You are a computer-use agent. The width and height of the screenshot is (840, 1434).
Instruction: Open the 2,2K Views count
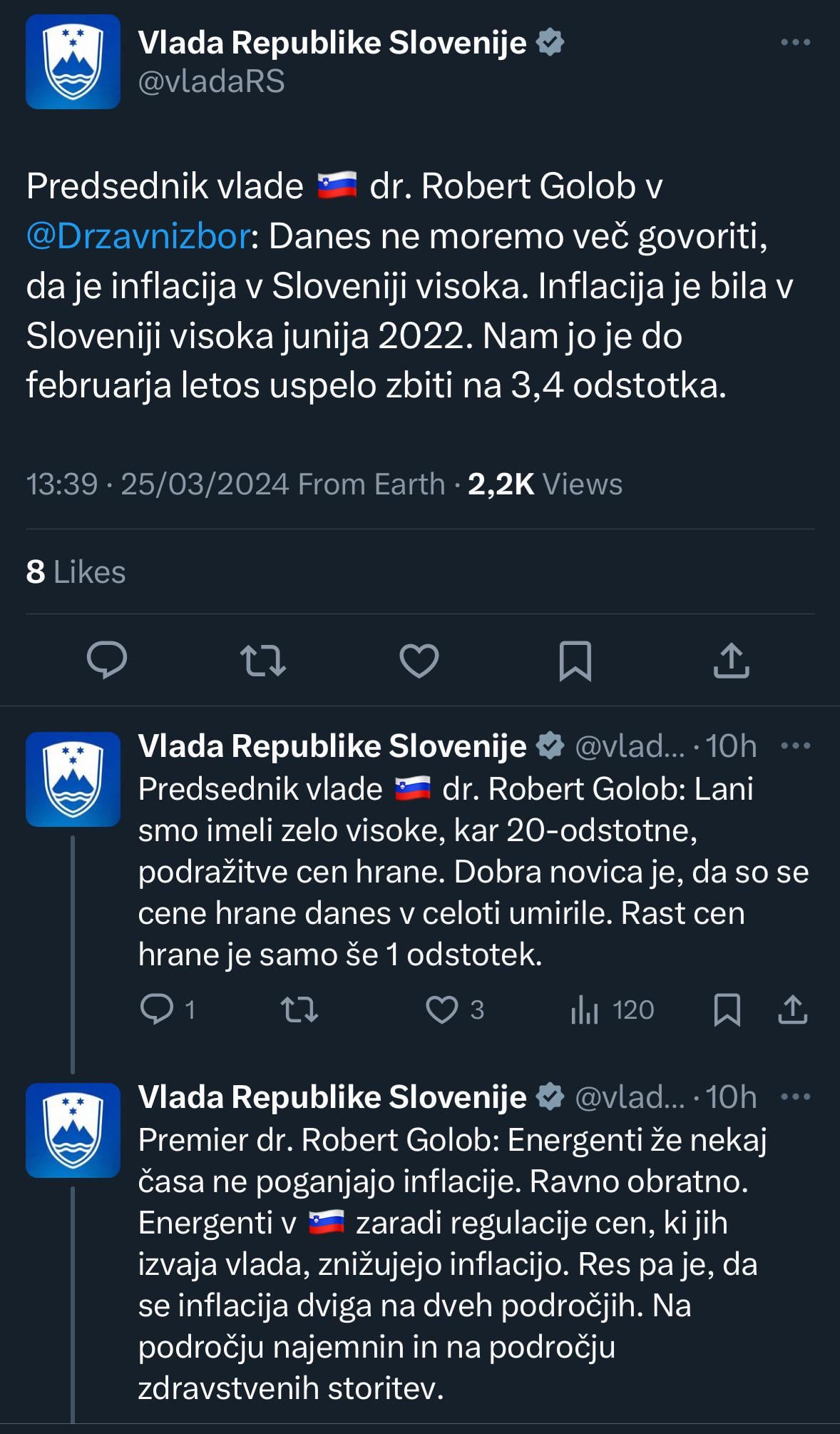tap(545, 484)
